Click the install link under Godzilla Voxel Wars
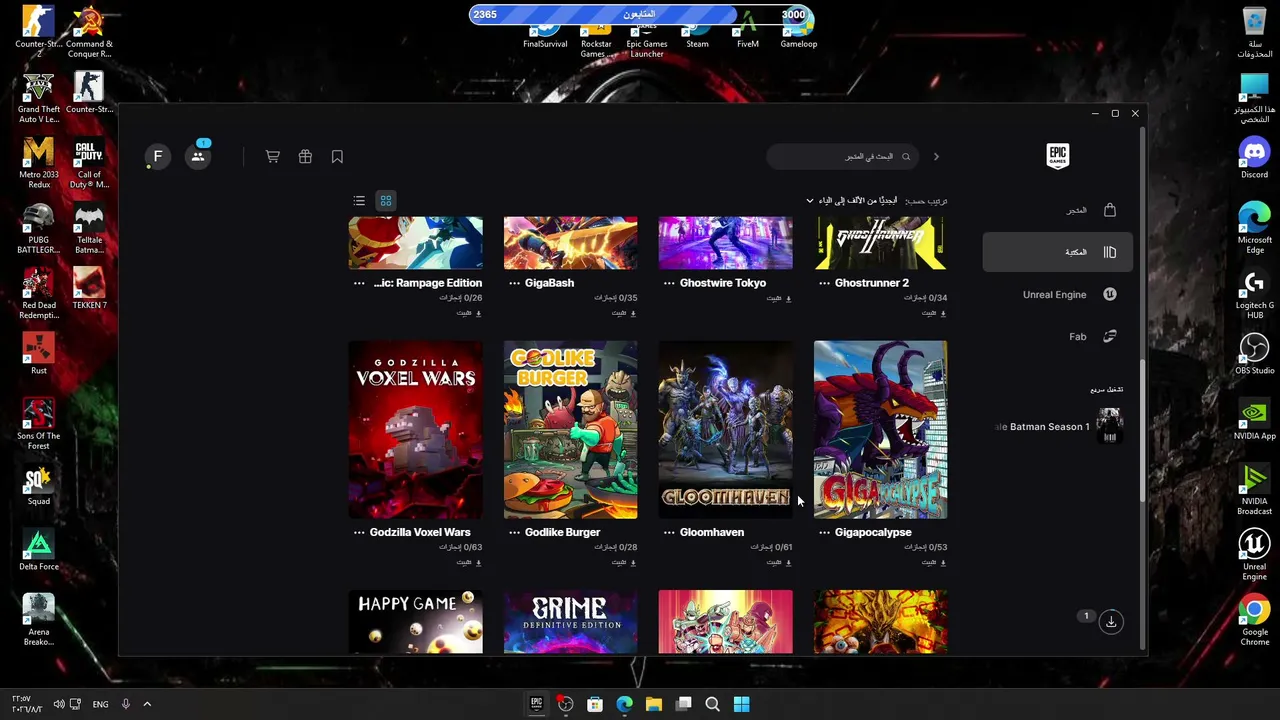Screen dimensions: 1280x720 click(468, 562)
